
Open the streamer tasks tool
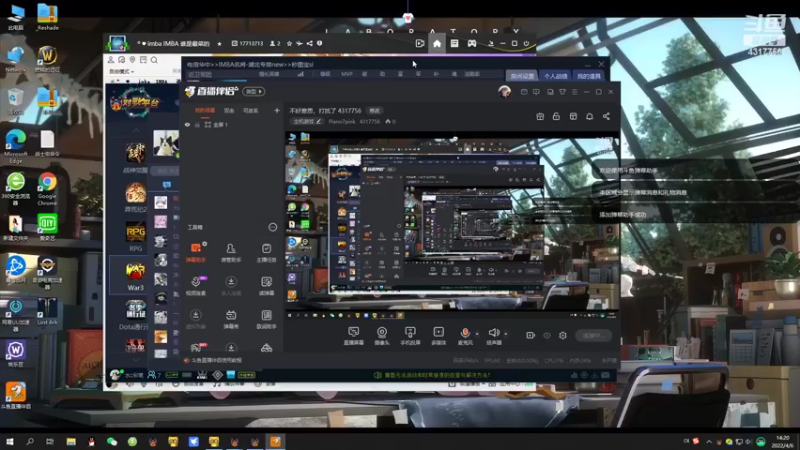[266, 252]
